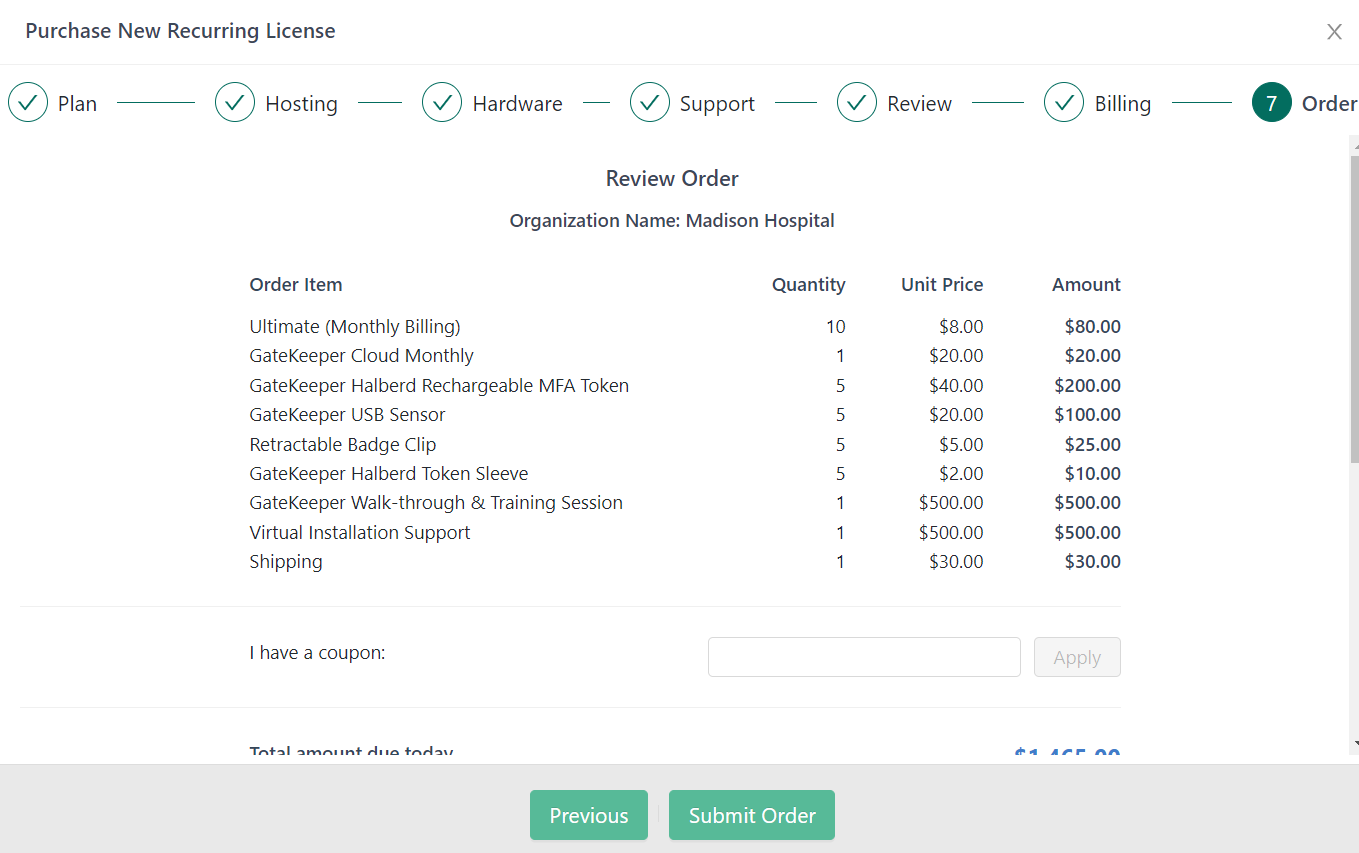
Task: Click the scrollbar down arrow
Action: [x=1354, y=744]
